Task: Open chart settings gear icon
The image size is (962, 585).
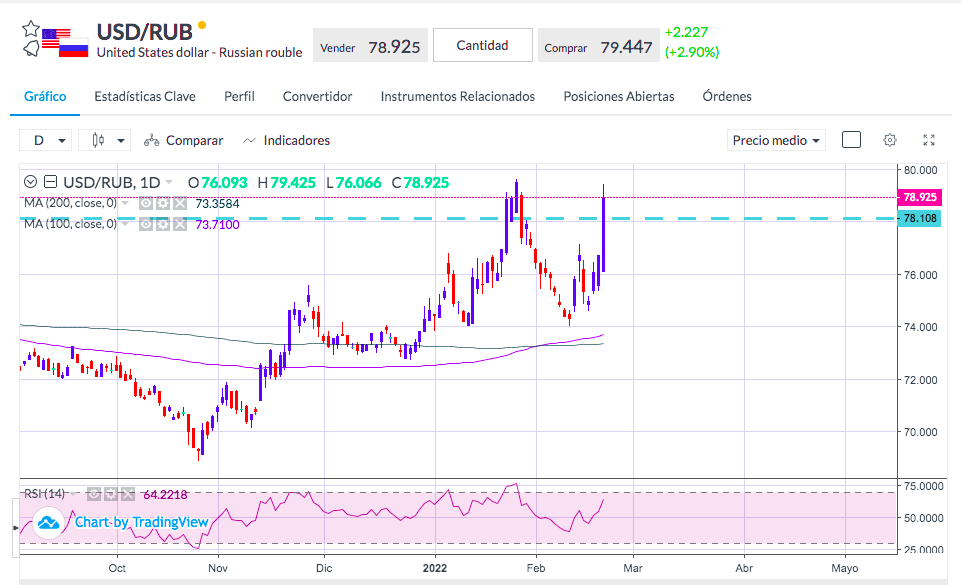Action: 890,140
